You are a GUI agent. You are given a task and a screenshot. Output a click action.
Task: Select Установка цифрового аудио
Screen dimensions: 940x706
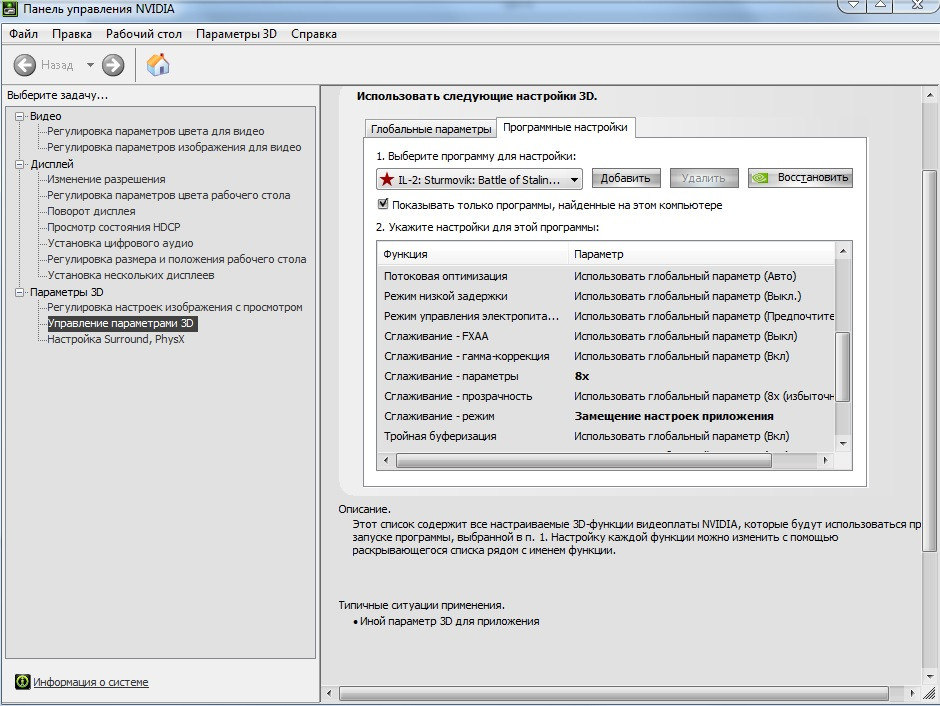coord(120,243)
